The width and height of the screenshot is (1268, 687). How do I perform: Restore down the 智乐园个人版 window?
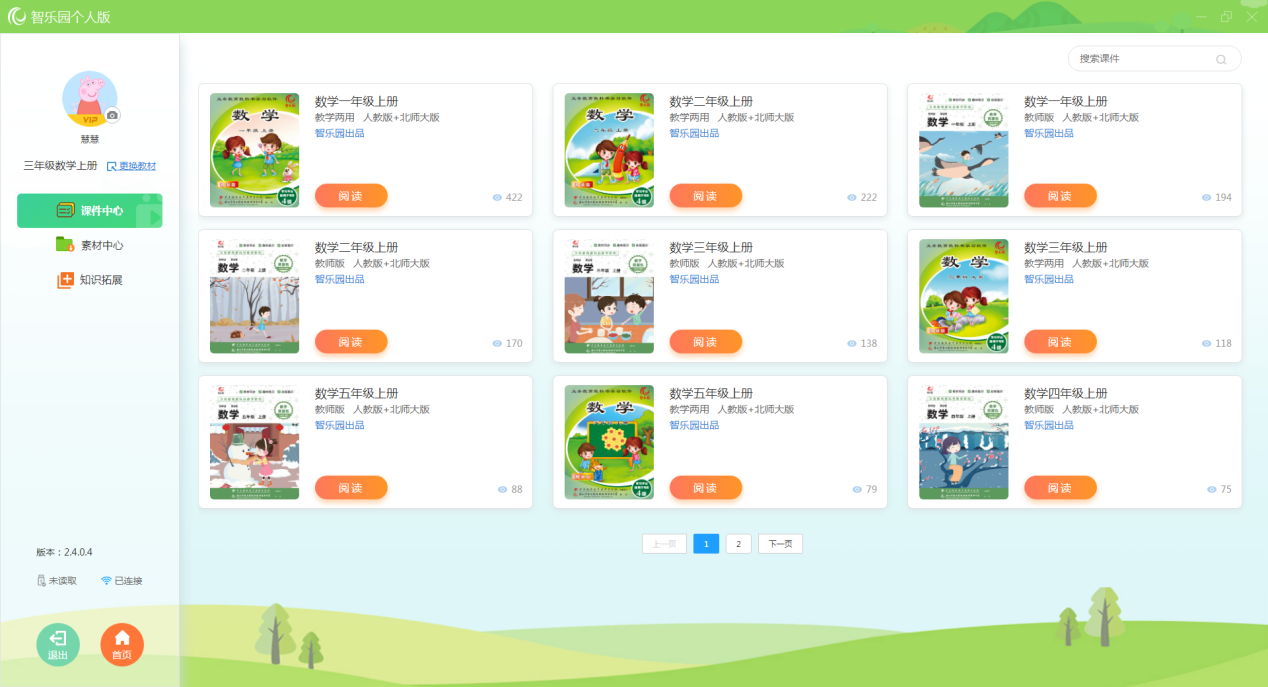[x=1226, y=16]
